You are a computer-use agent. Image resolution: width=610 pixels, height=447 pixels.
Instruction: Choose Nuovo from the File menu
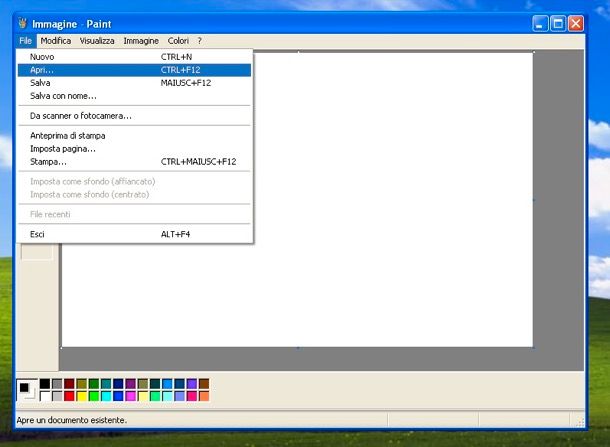(x=134, y=57)
